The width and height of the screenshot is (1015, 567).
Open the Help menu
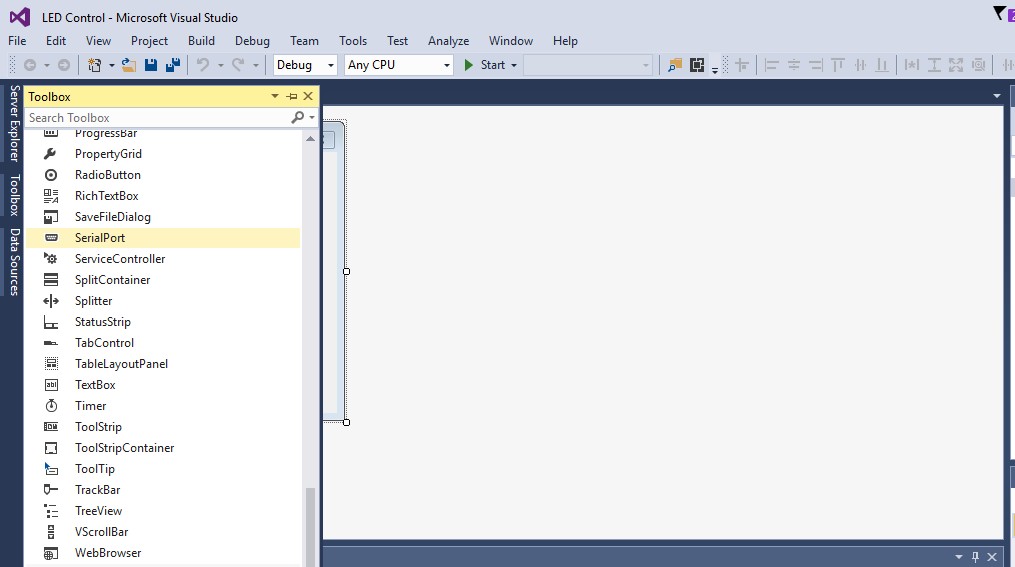[565, 41]
